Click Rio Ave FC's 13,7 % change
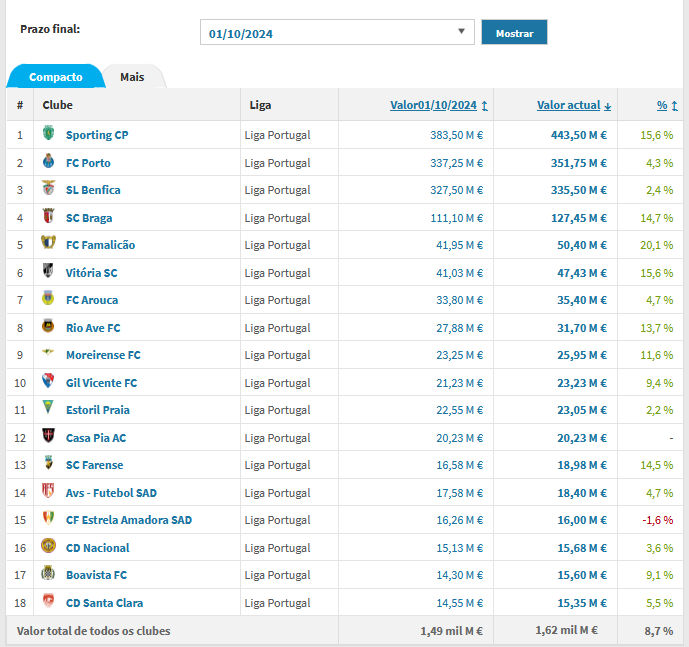The height and width of the screenshot is (647, 689). (x=656, y=328)
